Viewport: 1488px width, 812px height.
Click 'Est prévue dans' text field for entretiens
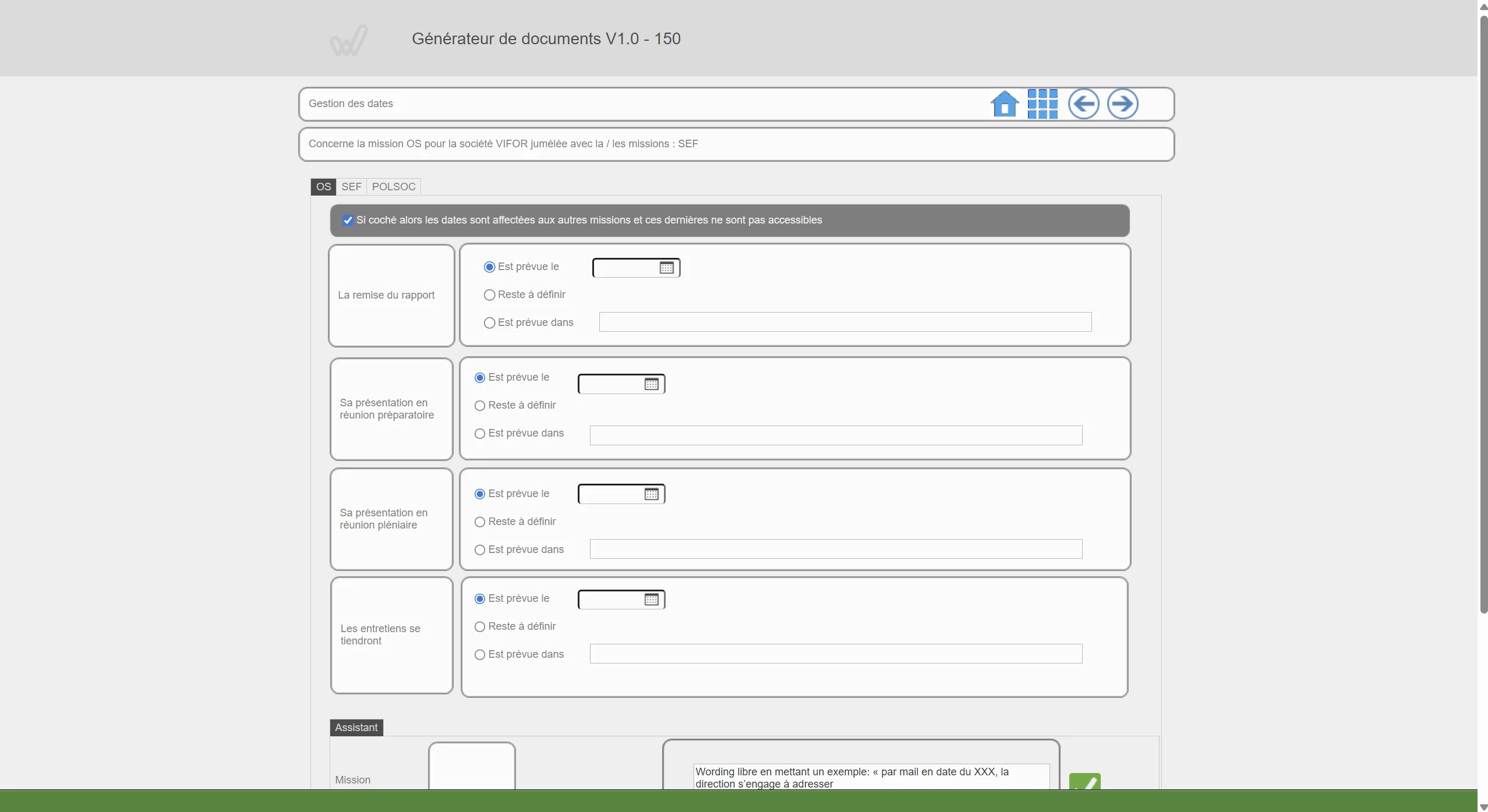click(836, 654)
